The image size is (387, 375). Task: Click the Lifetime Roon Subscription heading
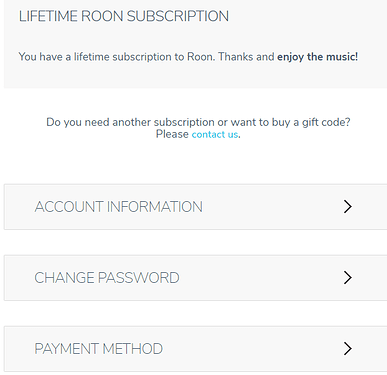tap(124, 16)
